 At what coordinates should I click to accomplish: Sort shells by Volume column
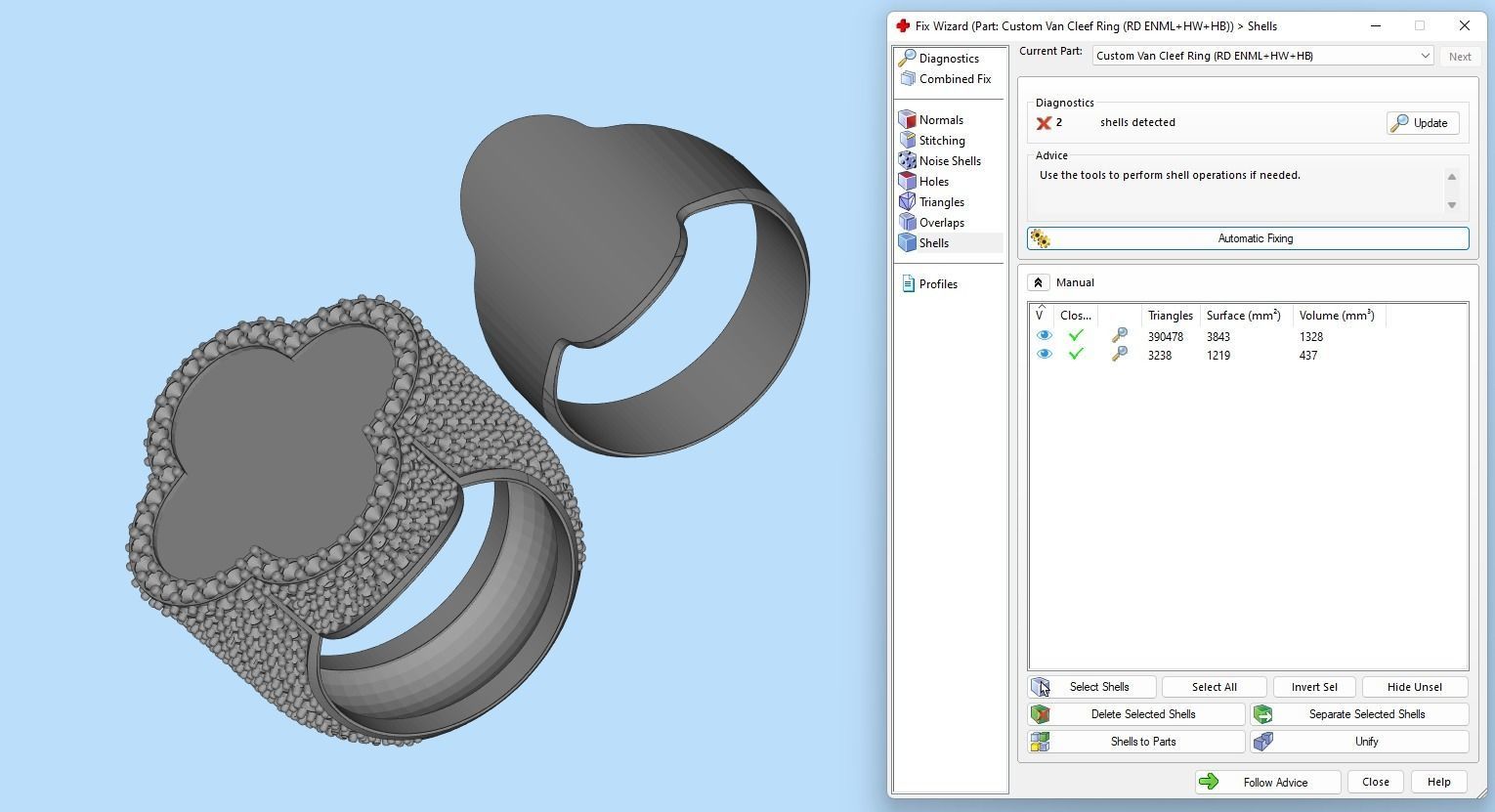point(1338,316)
